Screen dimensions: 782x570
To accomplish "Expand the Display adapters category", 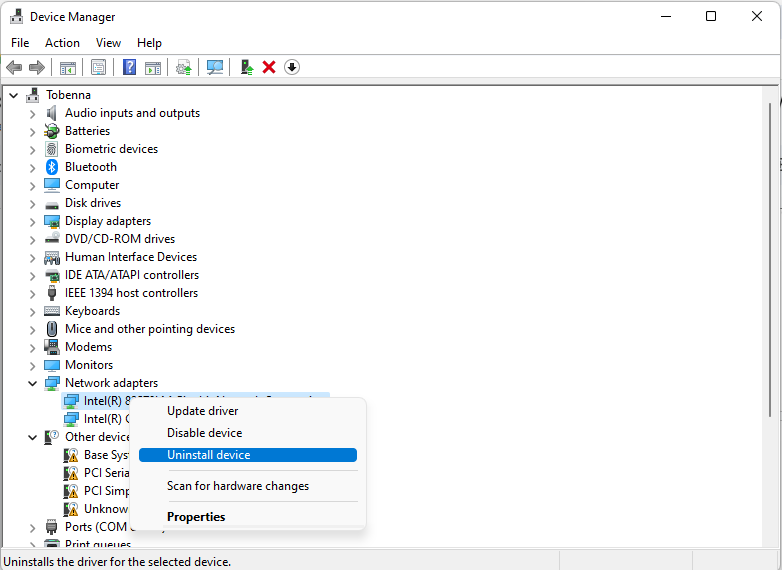I will pos(32,221).
